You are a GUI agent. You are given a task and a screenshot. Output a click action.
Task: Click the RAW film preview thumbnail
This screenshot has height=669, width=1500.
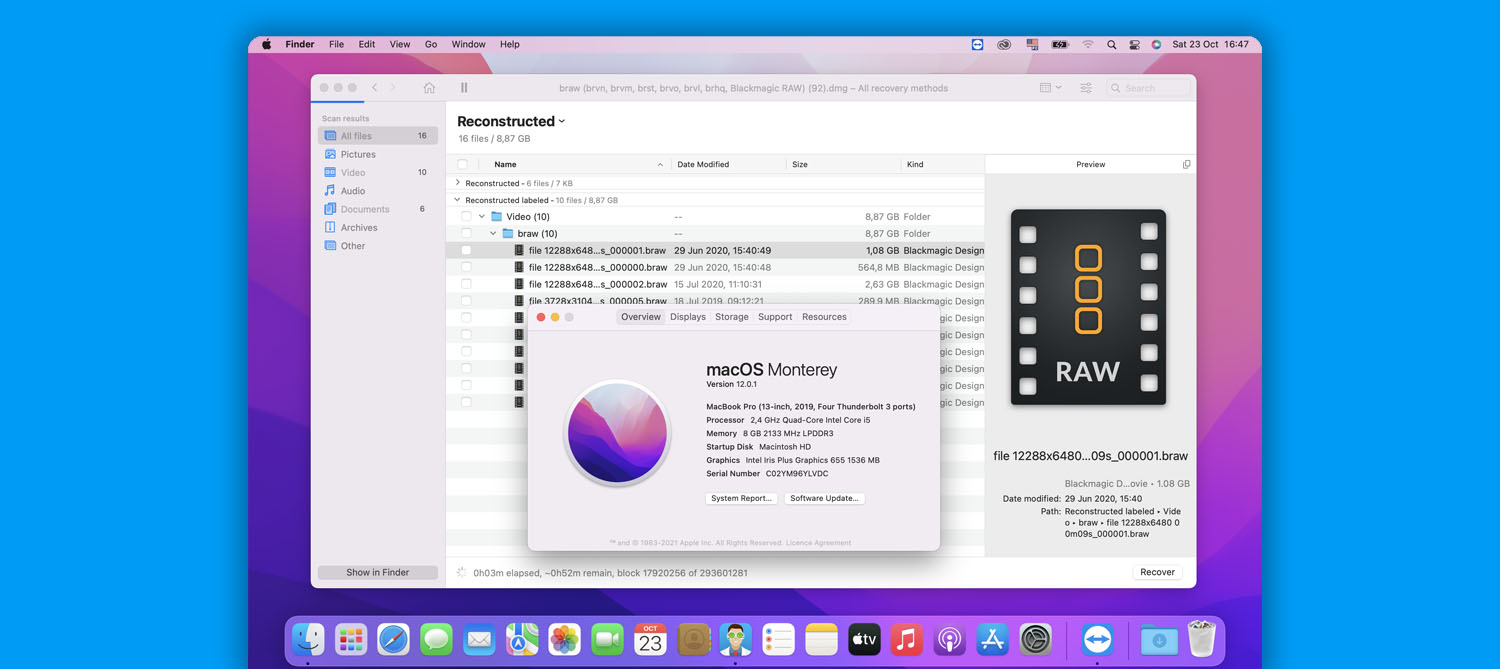click(x=1088, y=307)
